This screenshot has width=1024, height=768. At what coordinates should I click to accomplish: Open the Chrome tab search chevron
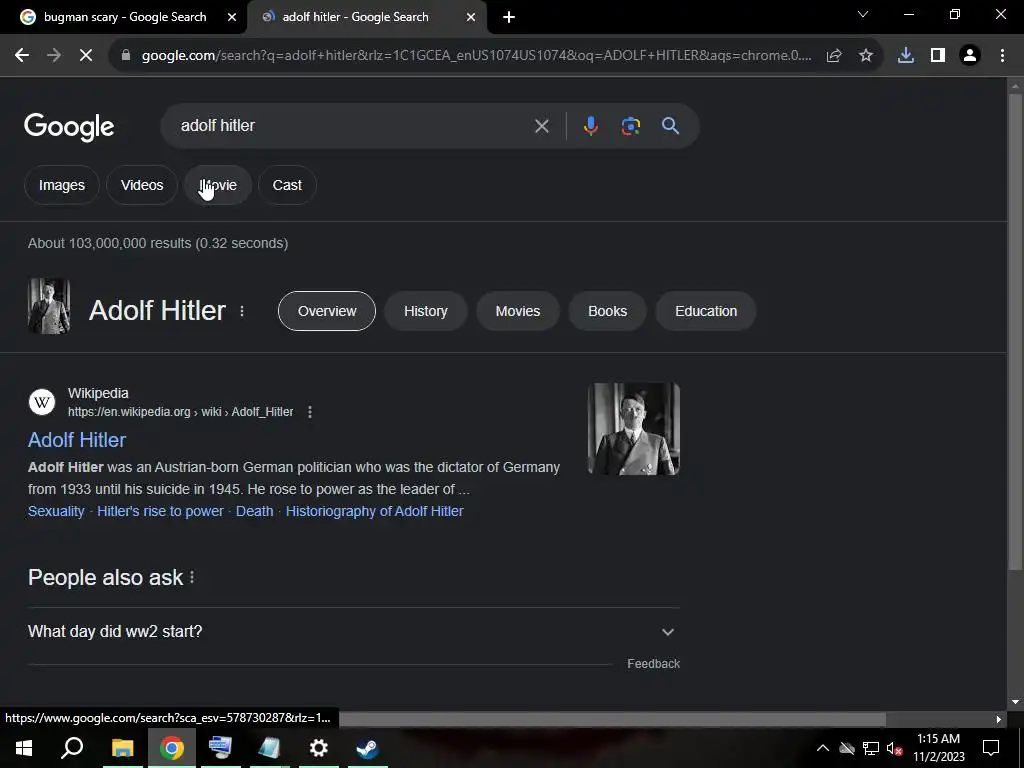pos(863,14)
